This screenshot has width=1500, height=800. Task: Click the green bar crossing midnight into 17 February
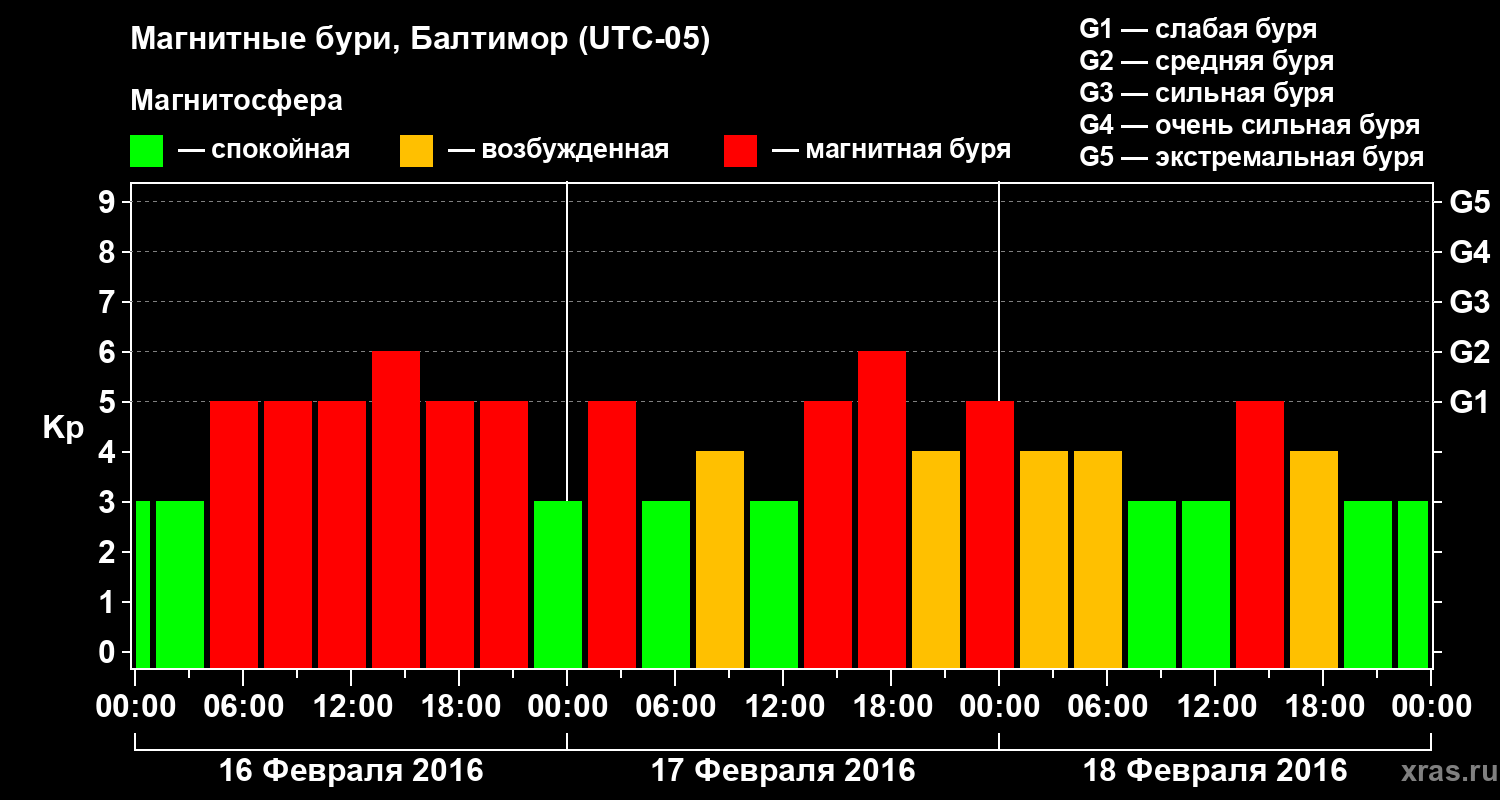(x=558, y=584)
